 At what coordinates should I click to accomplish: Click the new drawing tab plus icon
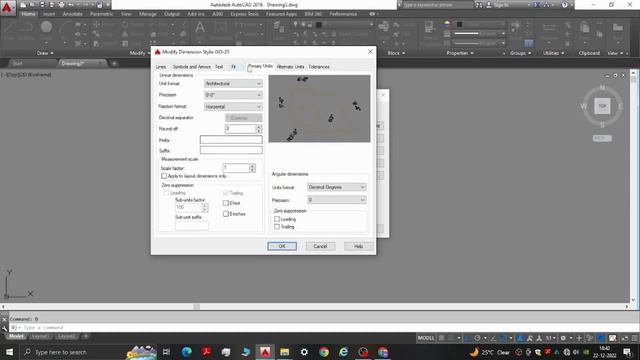point(114,64)
